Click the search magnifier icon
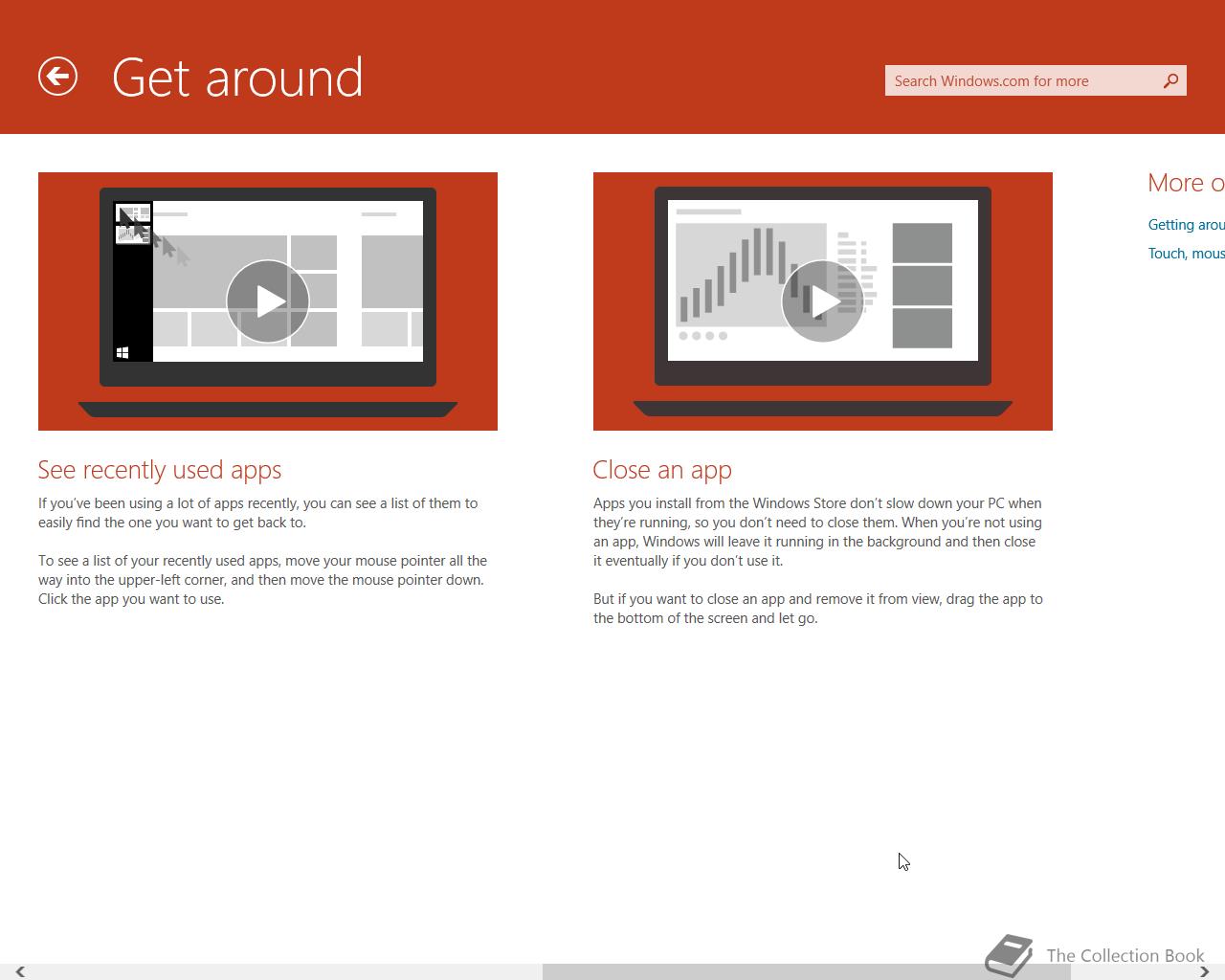The image size is (1225, 980). click(1170, 80)
